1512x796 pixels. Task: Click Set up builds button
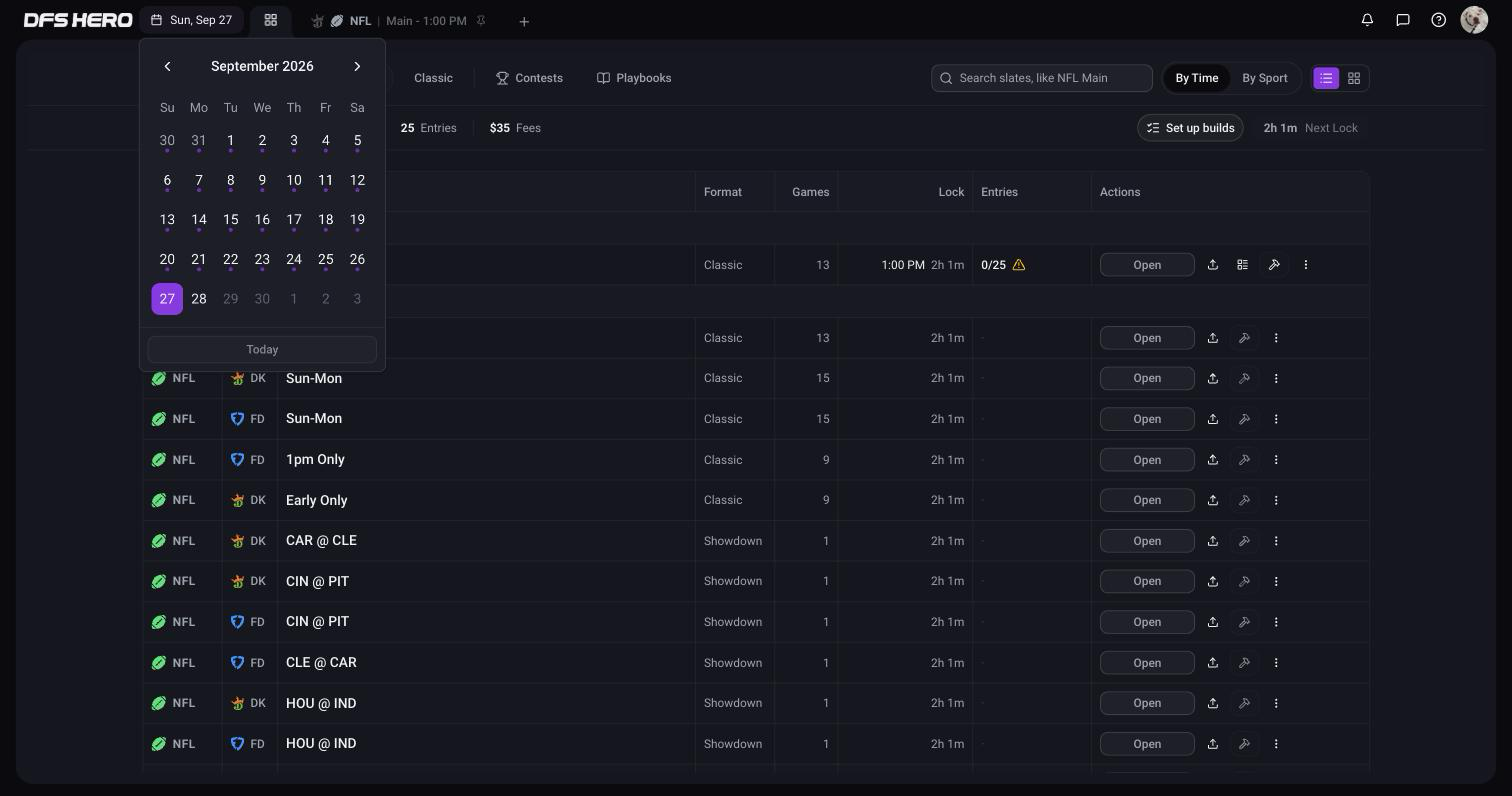(x=1190, y=128)
